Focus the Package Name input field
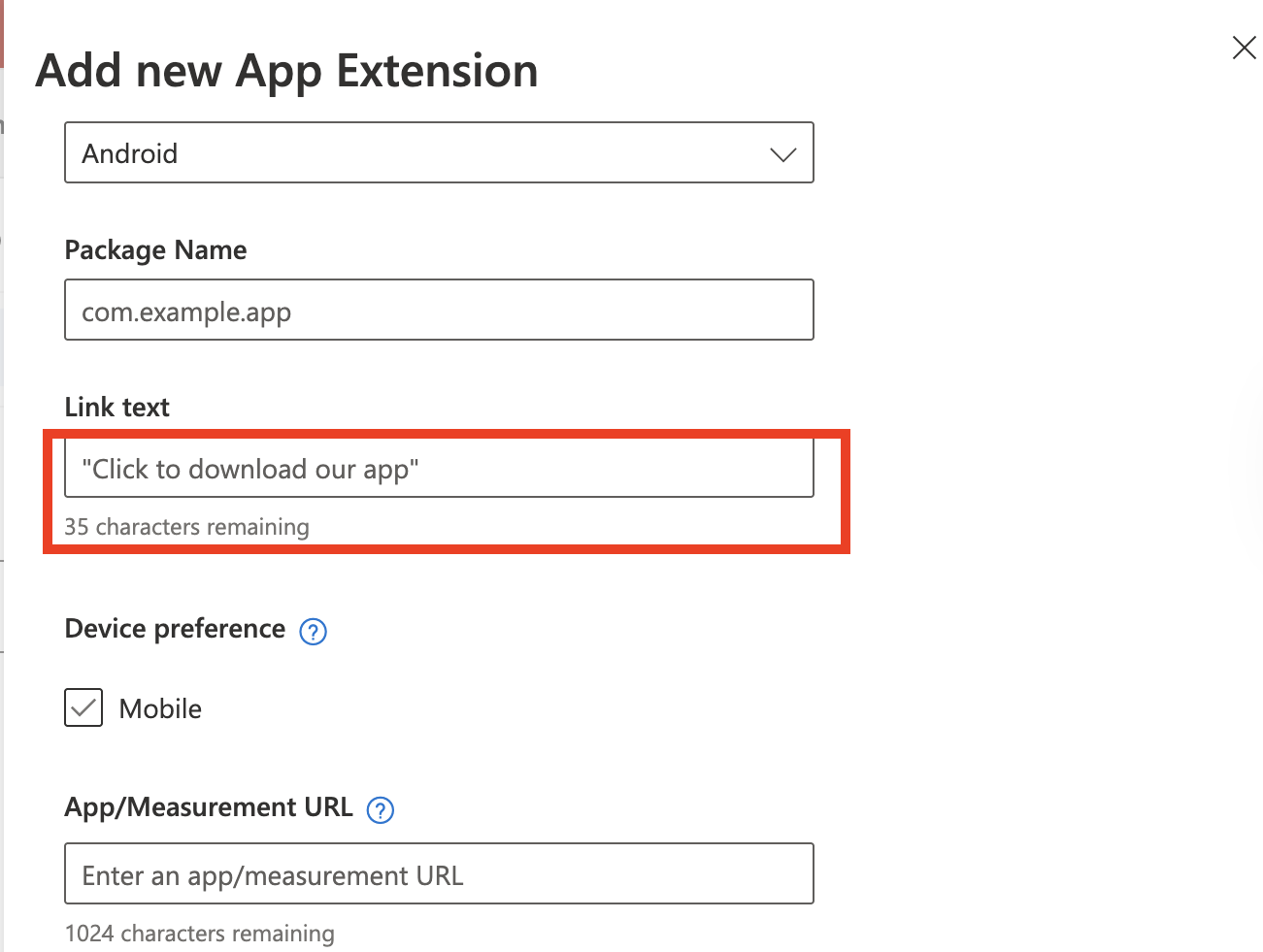 tap(439, 311)
